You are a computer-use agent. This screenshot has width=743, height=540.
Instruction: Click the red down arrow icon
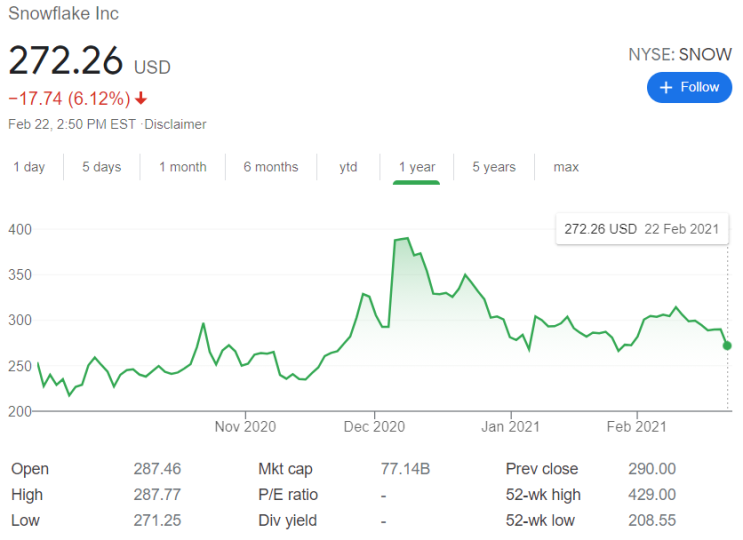(x=141, y=98)
